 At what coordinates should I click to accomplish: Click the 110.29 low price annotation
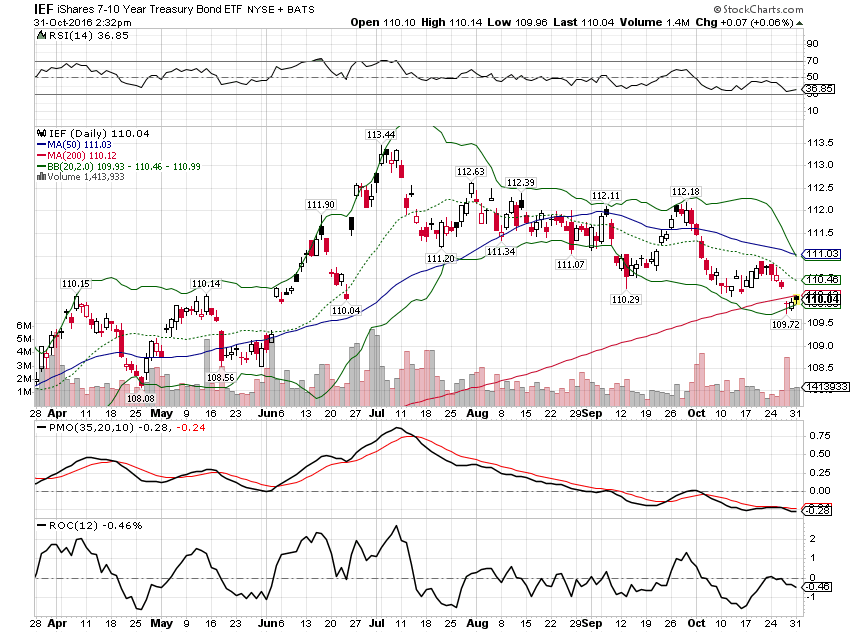tap(626, 299)
